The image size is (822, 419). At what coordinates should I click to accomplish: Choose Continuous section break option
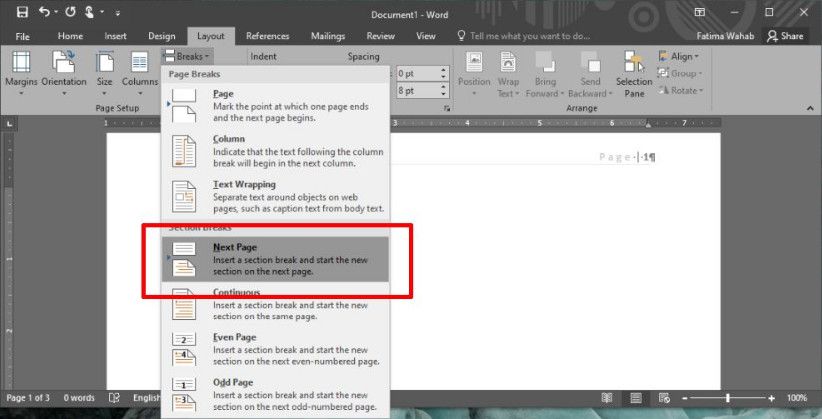tap(275, 304)
